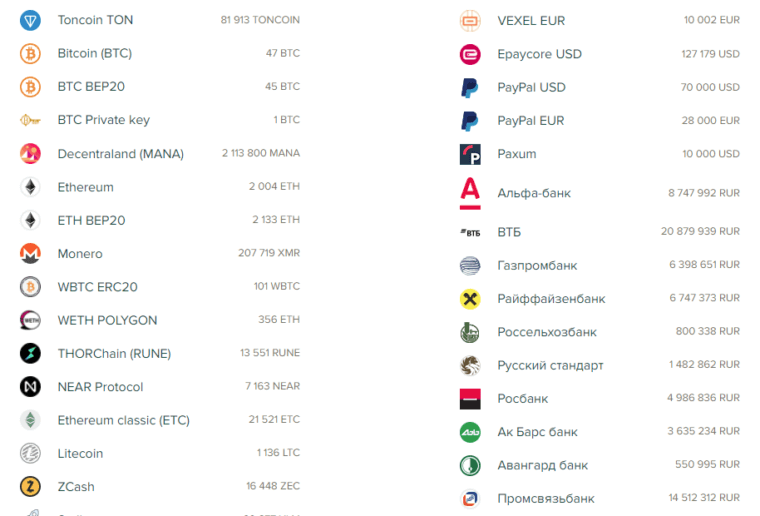Click the Toncoin TON icon
This screenshot has width=760, height=516.
click(30, 20)
